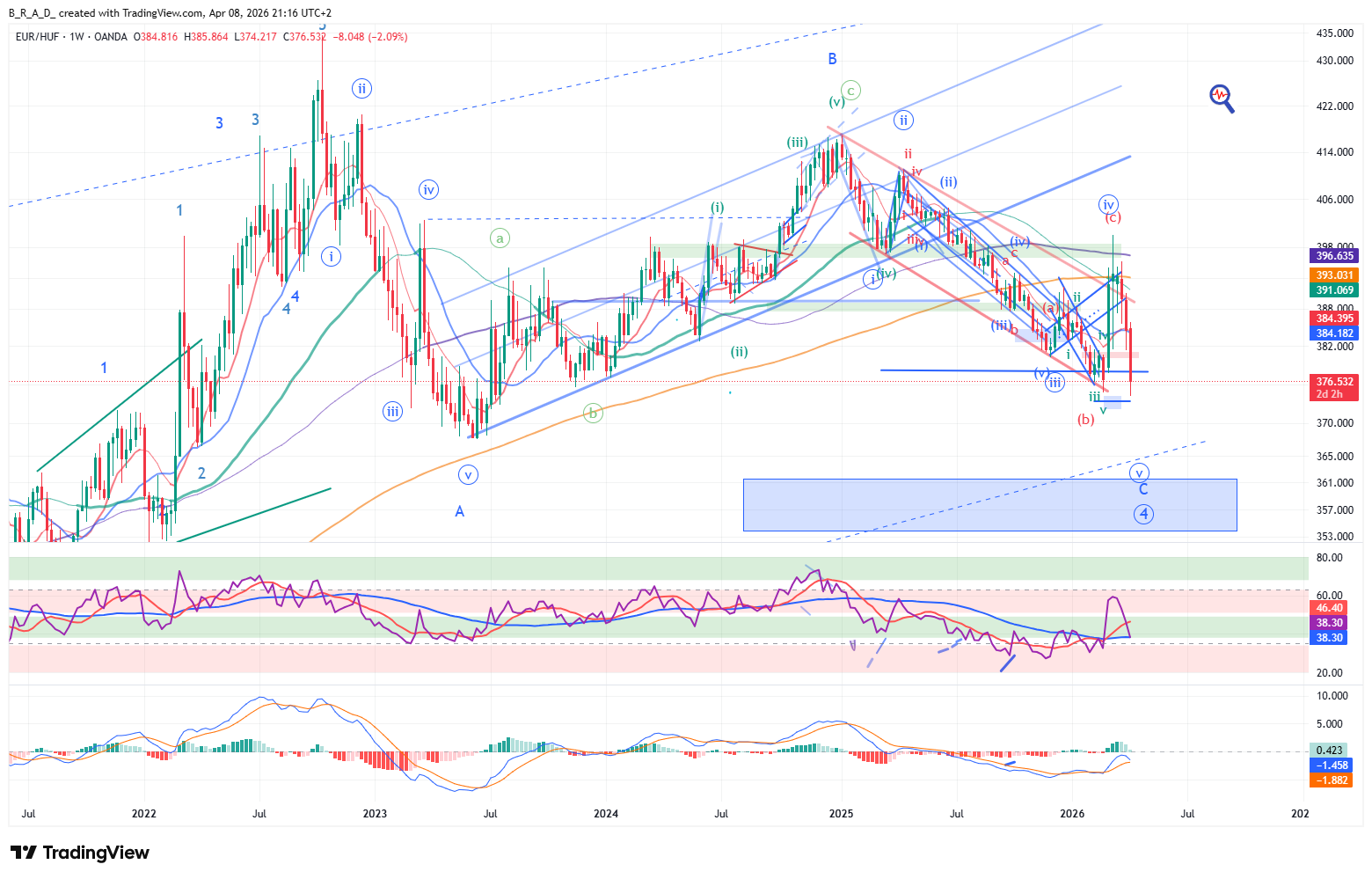The image size is (1372, 879).
Task: Click the OANDA data source label
Action: (x=111, y=37)
